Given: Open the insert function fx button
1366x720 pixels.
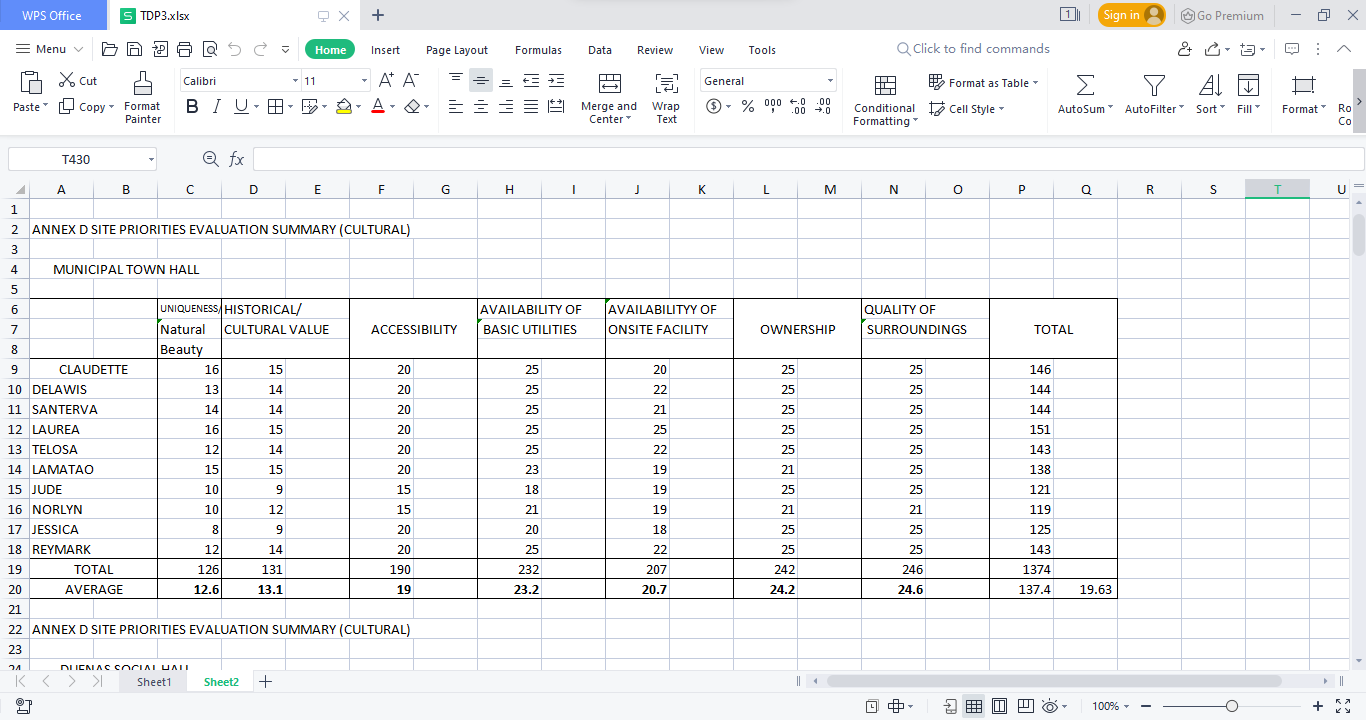Looking at the screenshot, I should (x=237, y=159).
